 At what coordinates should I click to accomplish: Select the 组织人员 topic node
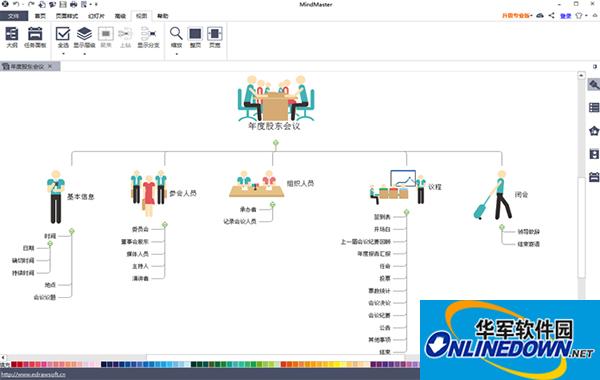pos(272,184)
